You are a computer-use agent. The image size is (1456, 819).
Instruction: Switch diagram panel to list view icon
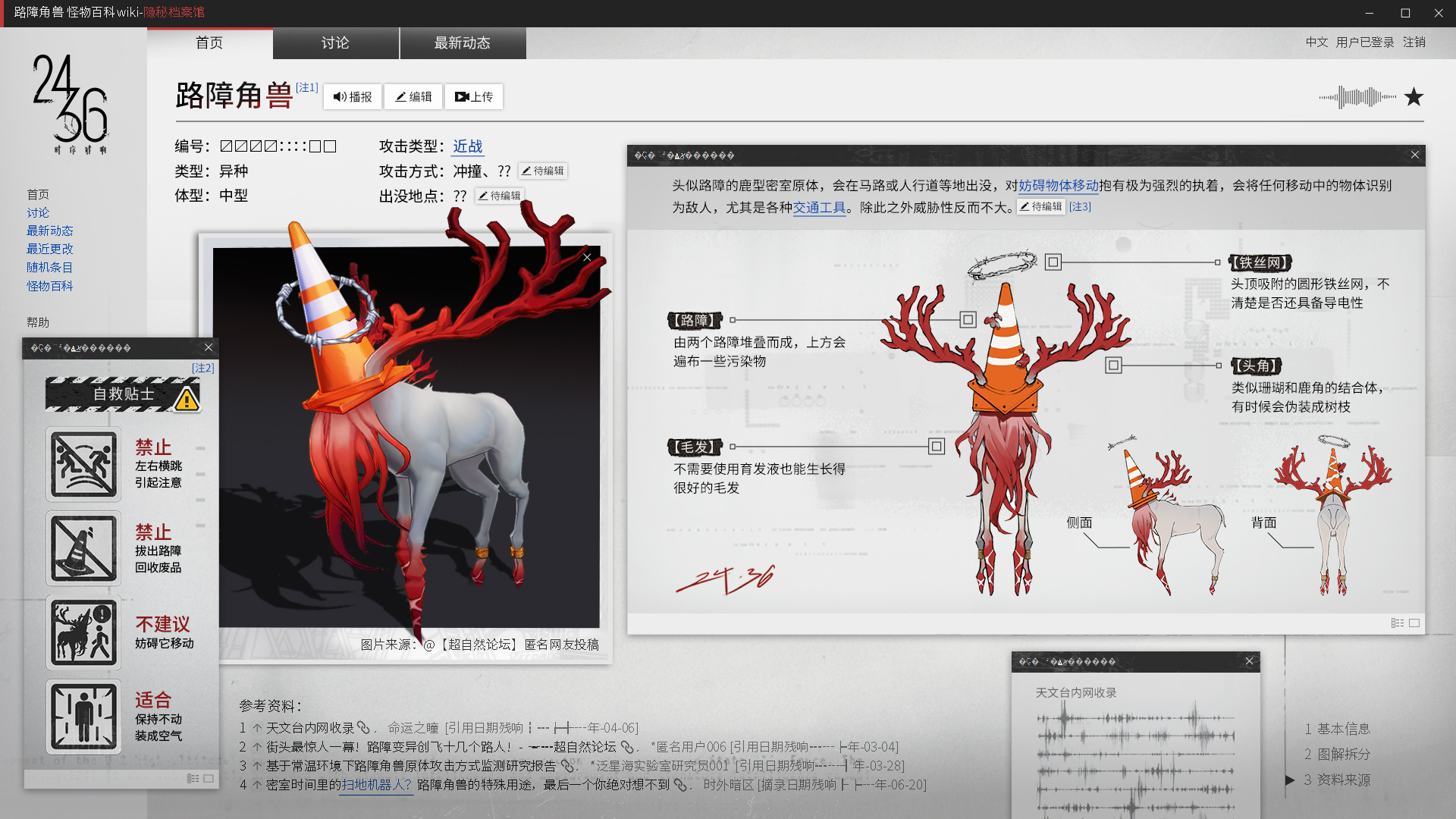tap(1398, 623)
